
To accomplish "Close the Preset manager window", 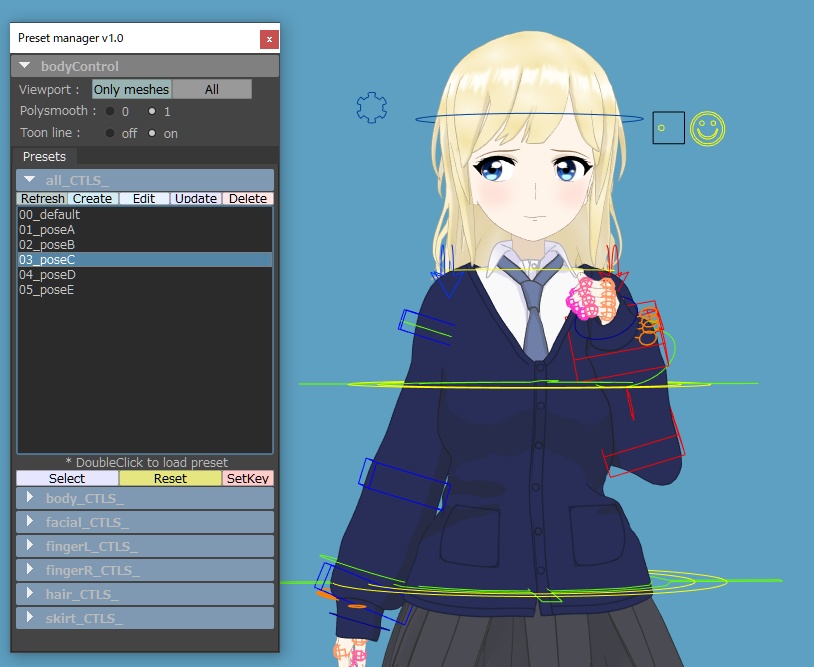I will 269,39.
